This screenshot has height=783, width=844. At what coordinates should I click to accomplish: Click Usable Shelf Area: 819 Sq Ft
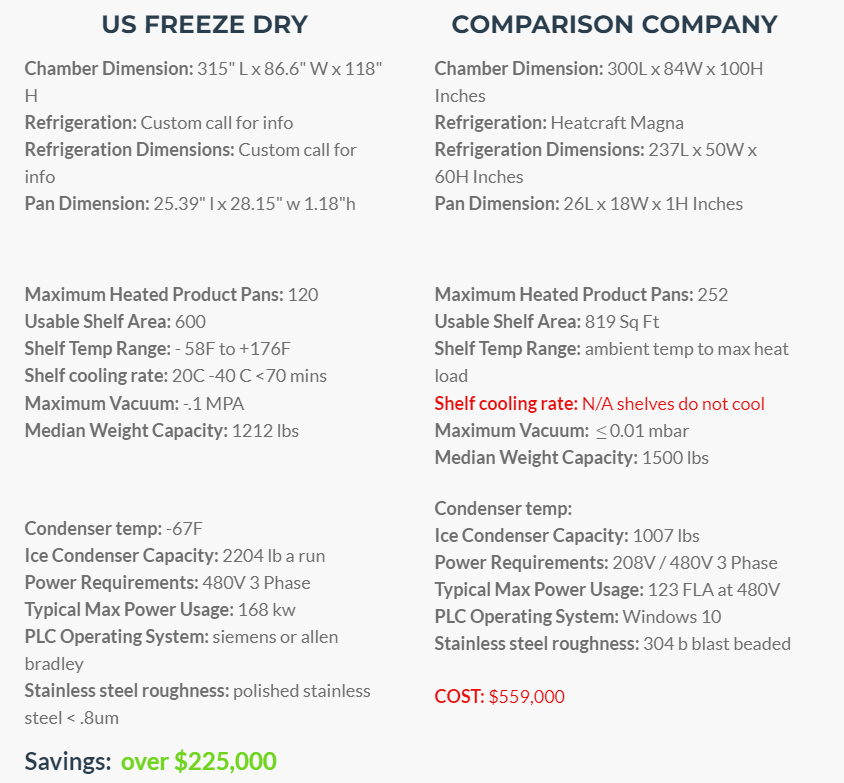(547, 322)
